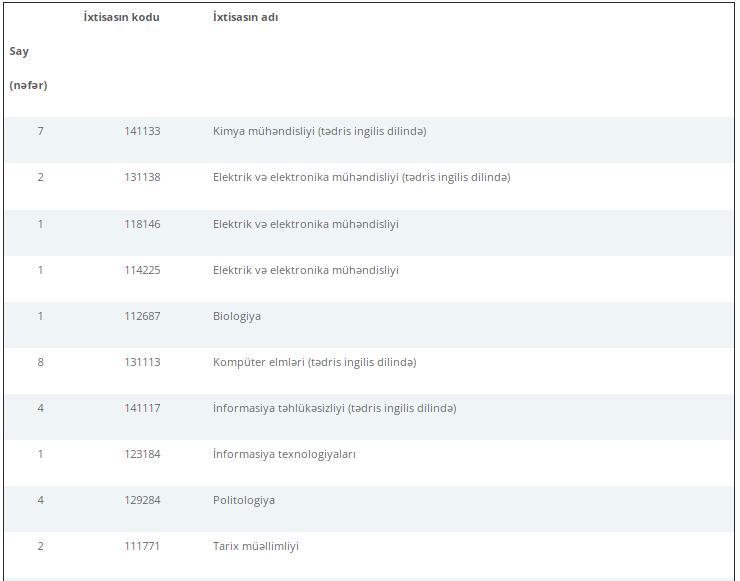The height and width of the screenshot is (581, 740).
Task: Select code 123184 cell
Action: coord(142,455)
